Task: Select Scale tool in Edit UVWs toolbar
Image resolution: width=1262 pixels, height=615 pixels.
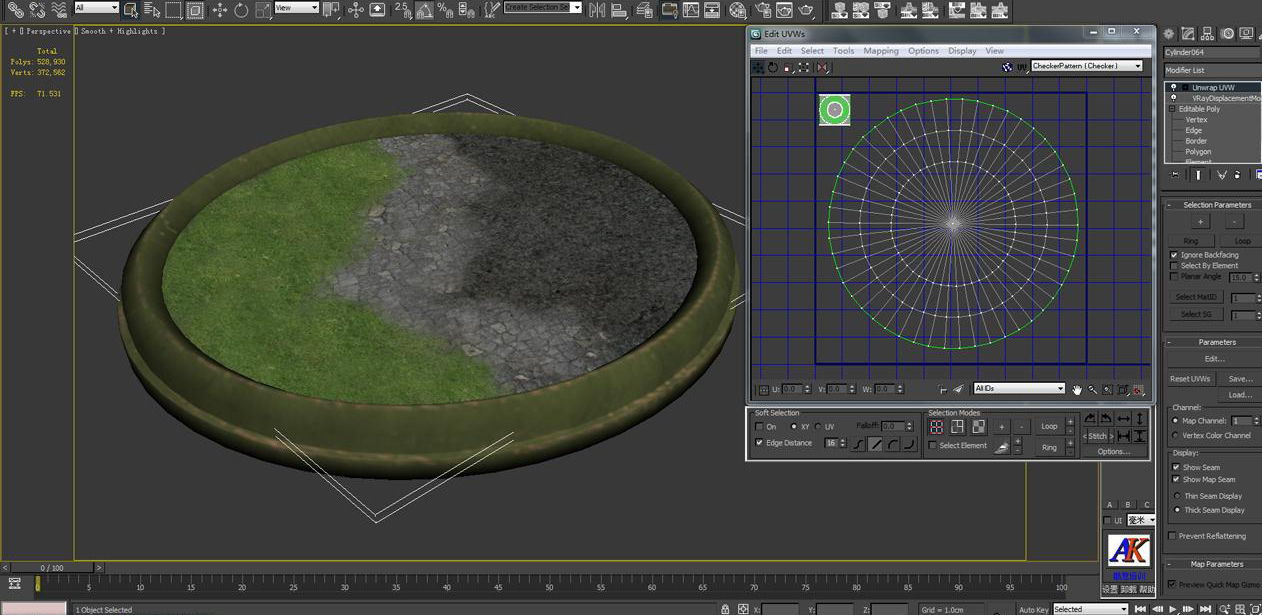Action: (788, 67)
